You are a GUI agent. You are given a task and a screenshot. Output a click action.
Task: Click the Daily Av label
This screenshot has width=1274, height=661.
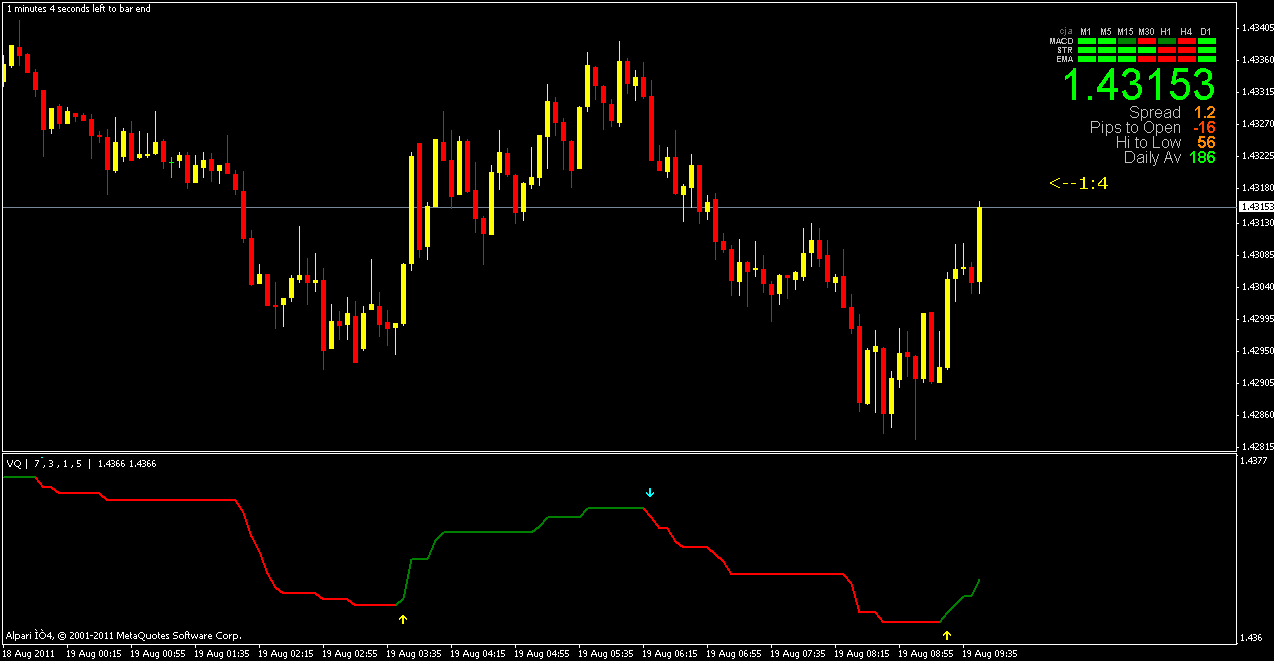[x=1153, y=158]
